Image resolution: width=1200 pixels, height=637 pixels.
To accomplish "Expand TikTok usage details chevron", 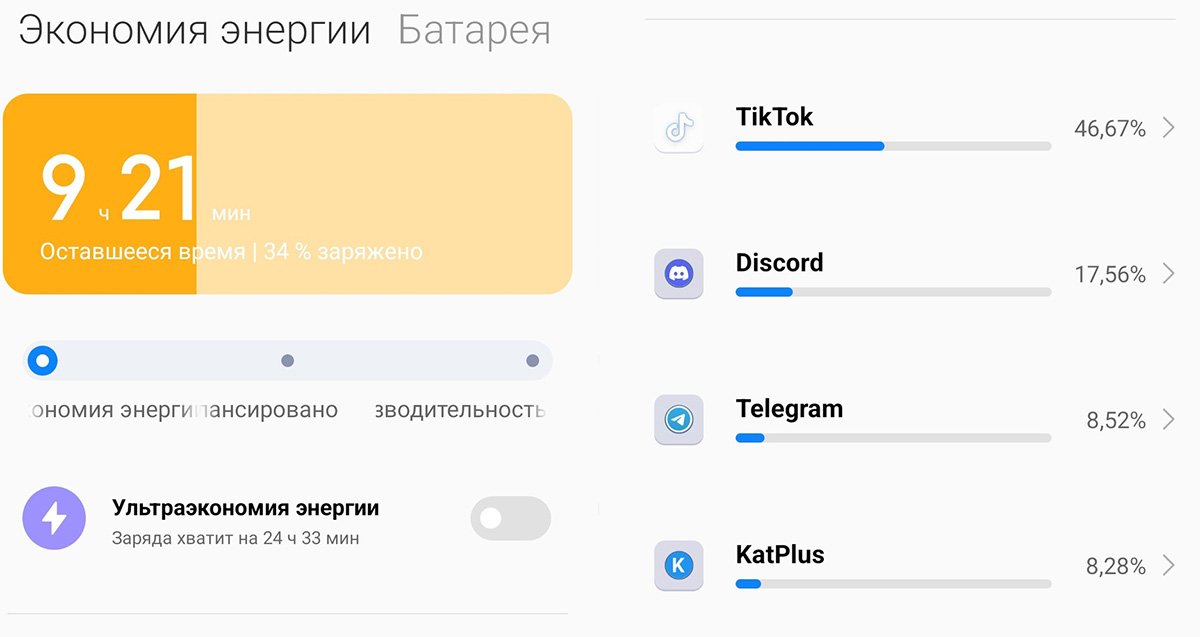I will 1168,128.
